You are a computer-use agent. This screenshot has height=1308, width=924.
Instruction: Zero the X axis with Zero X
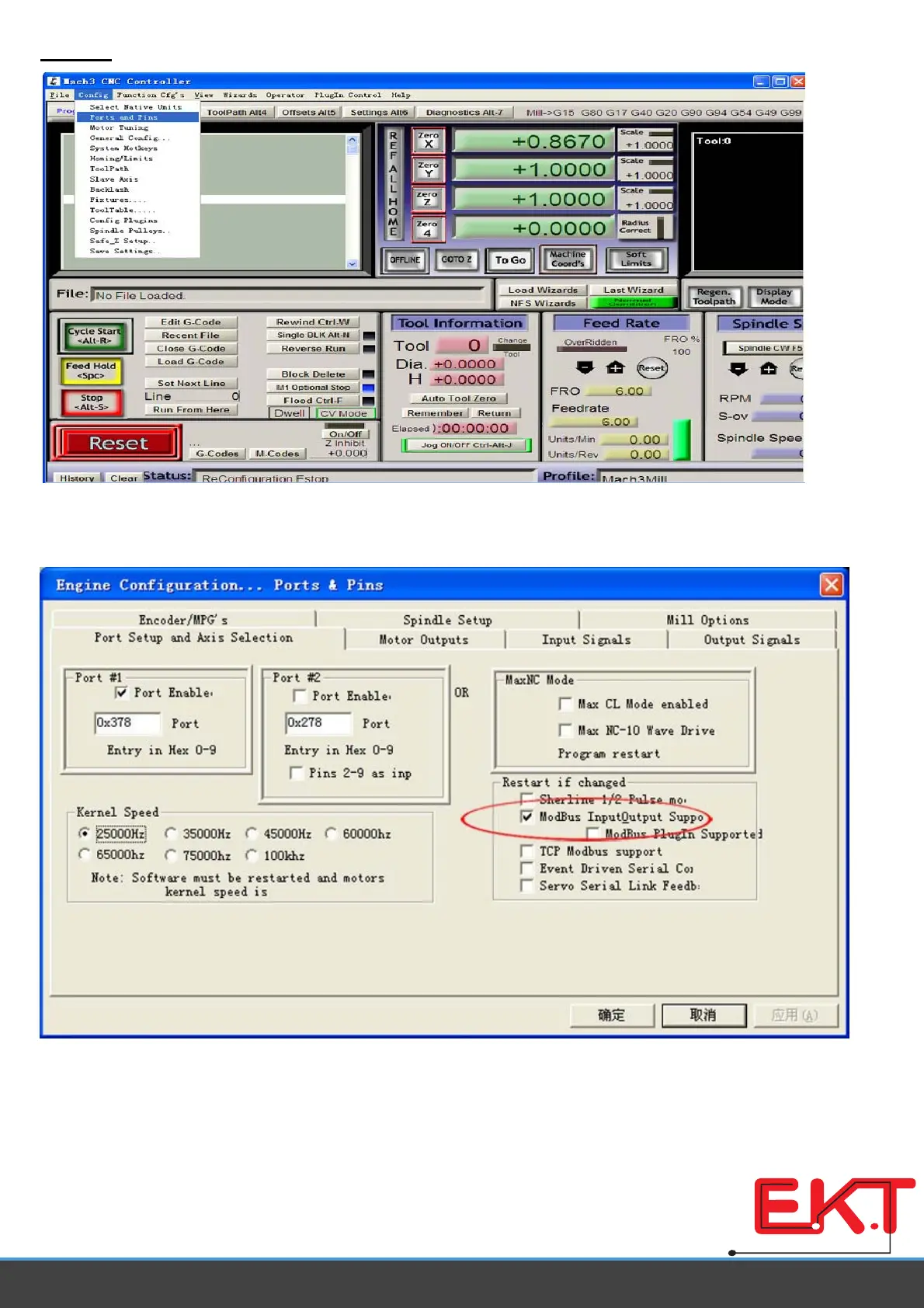[x=428, y=140]
